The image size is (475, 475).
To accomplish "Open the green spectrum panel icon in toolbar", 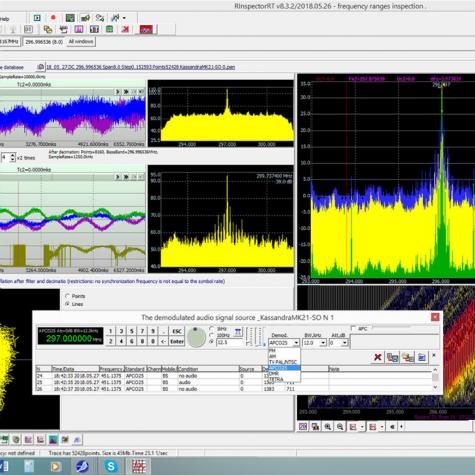I will (x=70, y=18).
